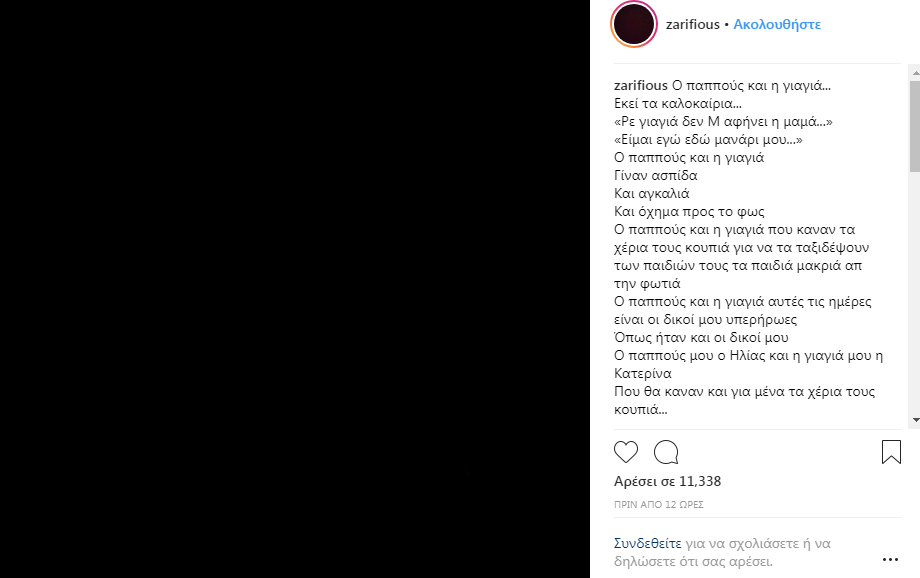Show who liked via Αρέσει σε 11,338
Screen dimensions: 920x578
coord(667,481)
